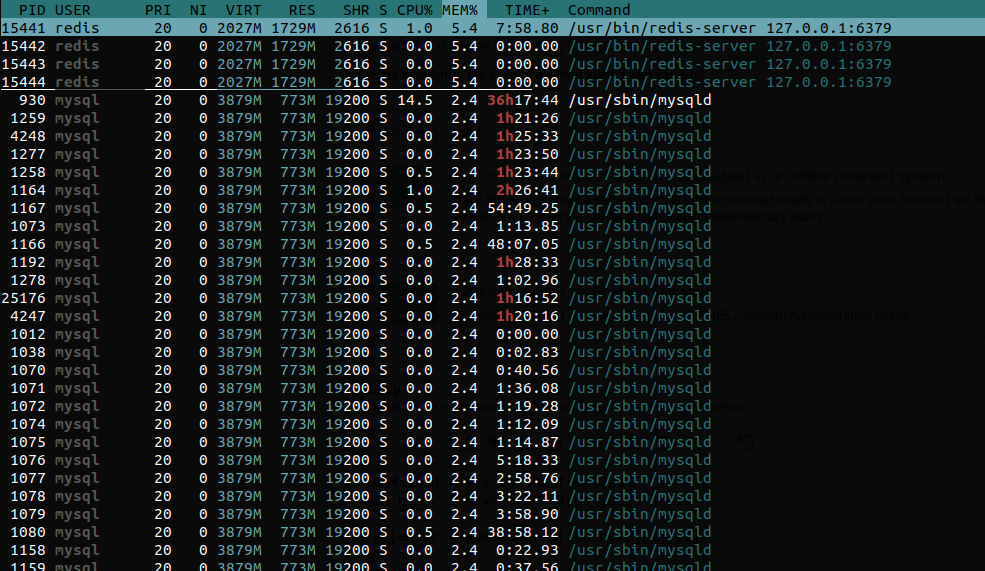Screen dimensions: 985x571
Task: Sort by the USER column header
Action: click(73, 10)
